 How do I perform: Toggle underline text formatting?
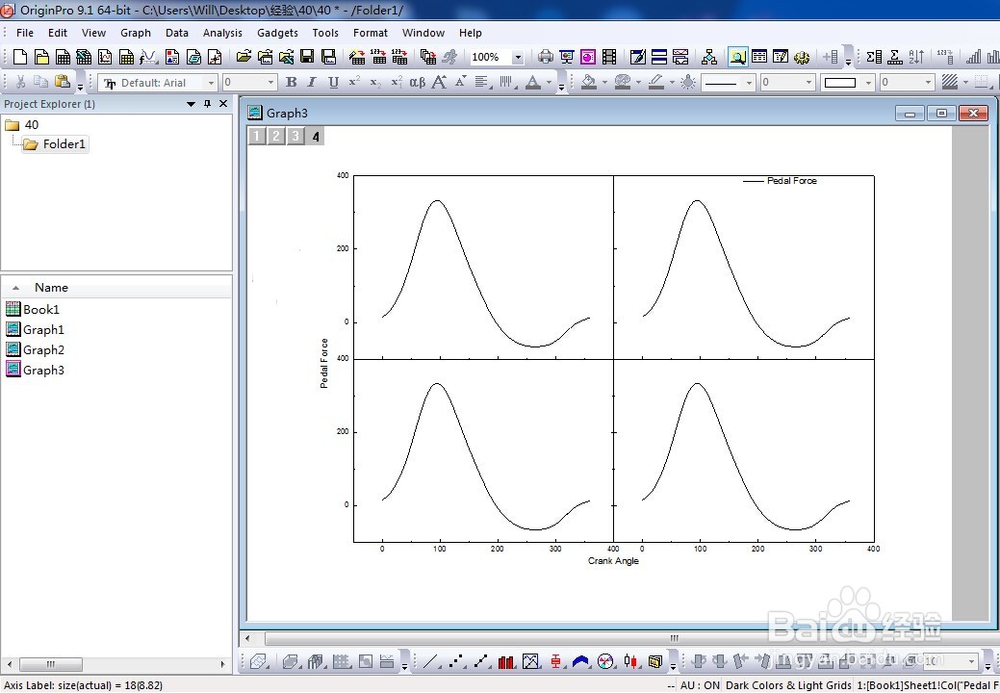[x=333, y=82]
